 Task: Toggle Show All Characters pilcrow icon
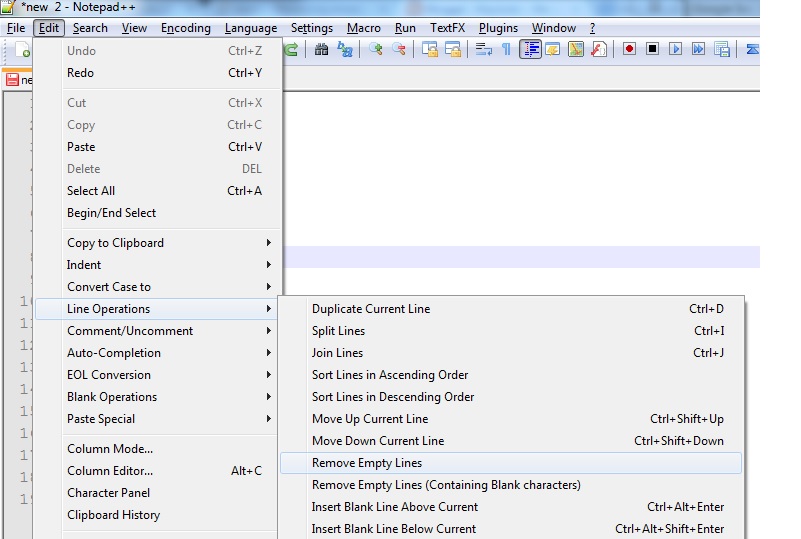(x=506, y=50)
